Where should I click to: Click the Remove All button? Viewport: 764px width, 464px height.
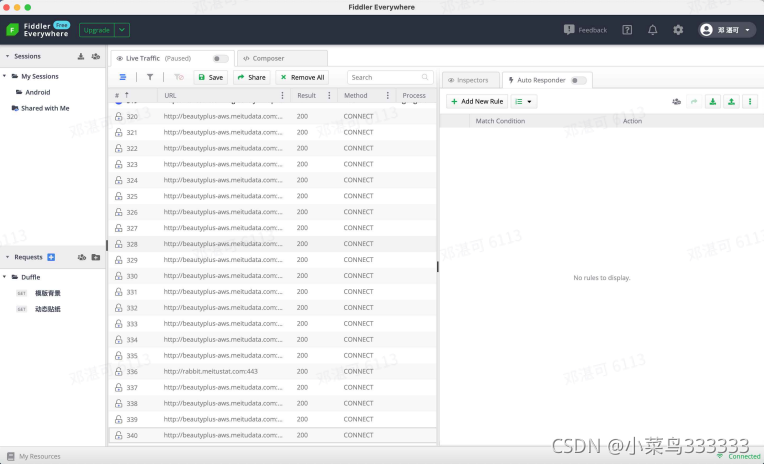pos(302,77)
